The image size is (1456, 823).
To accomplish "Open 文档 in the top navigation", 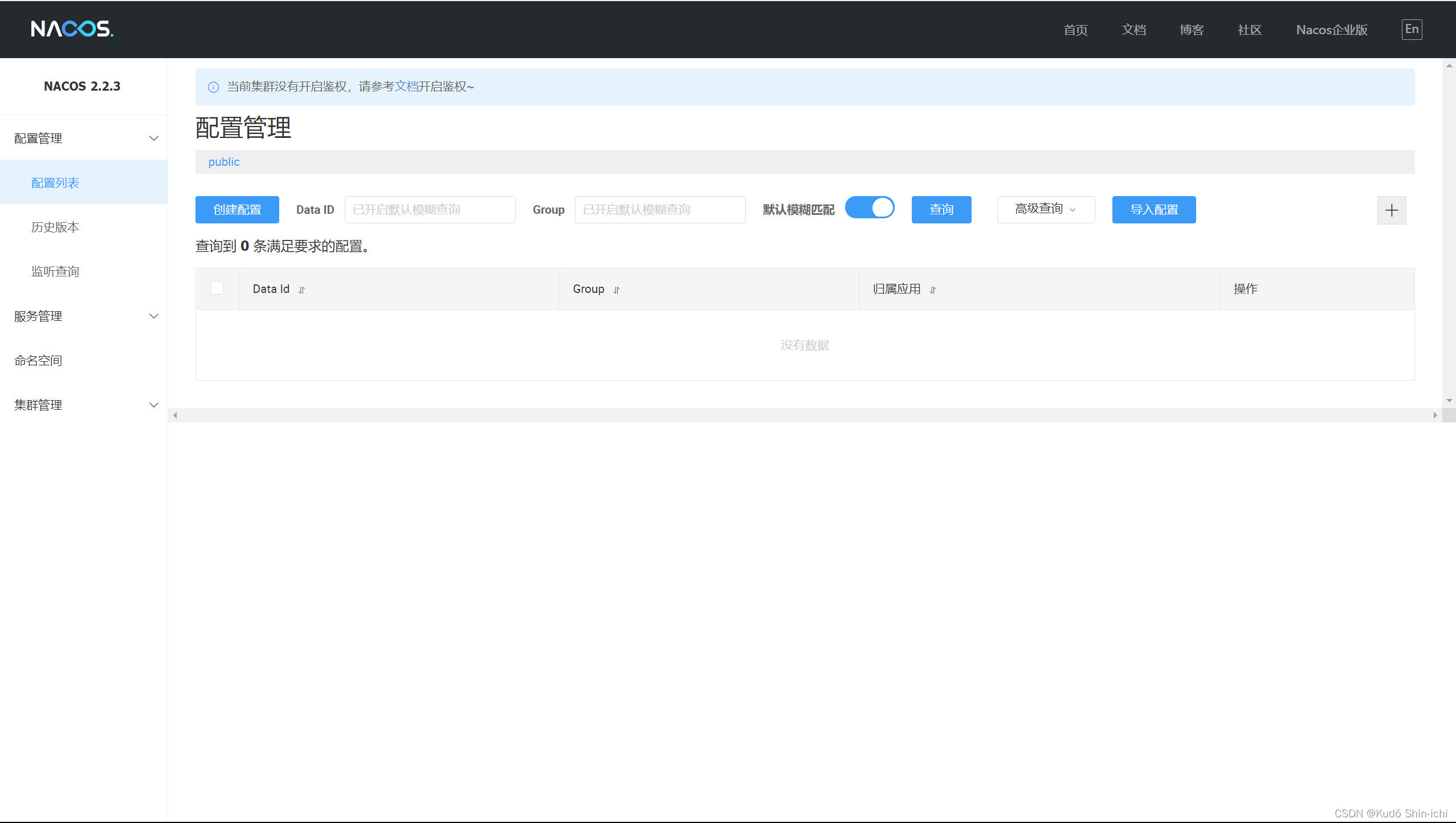I will (x=1133, y=30).
